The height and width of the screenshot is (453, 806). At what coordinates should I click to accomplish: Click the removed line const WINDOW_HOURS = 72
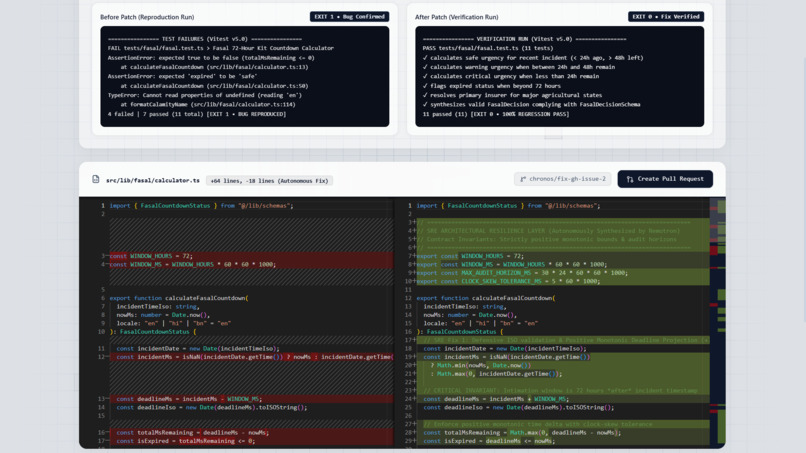(x=251, y=256)
